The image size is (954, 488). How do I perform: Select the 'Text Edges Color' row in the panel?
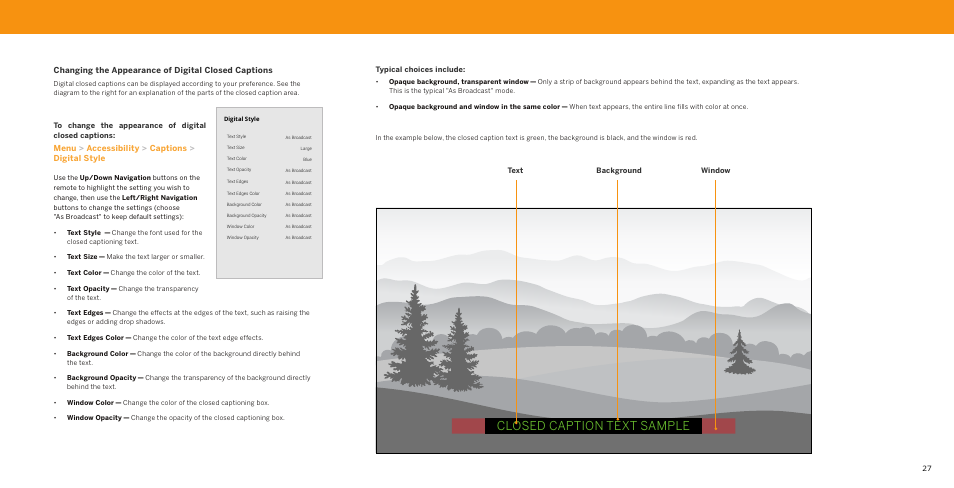269,193
